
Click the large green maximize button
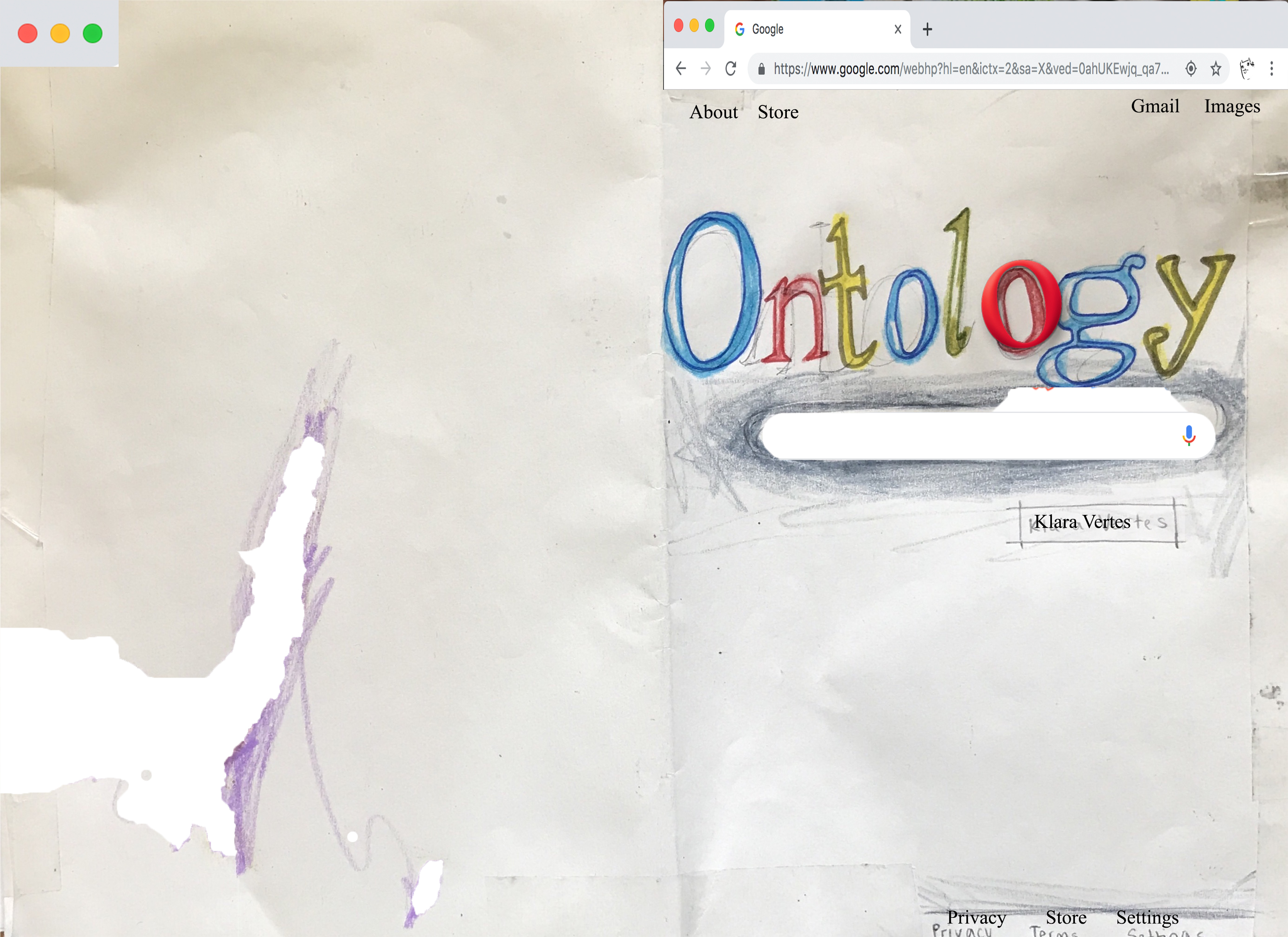click(x=93, y=34)
